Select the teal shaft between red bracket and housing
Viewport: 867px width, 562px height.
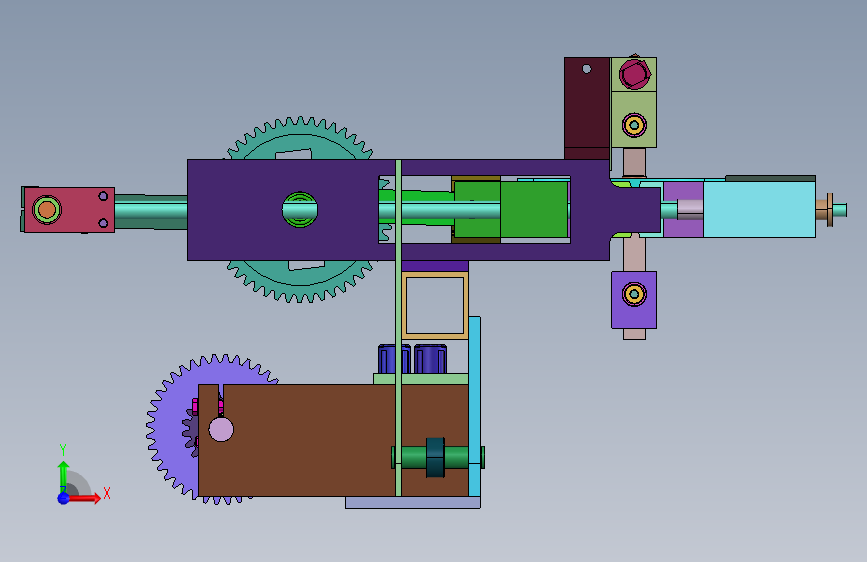[151, 210]
